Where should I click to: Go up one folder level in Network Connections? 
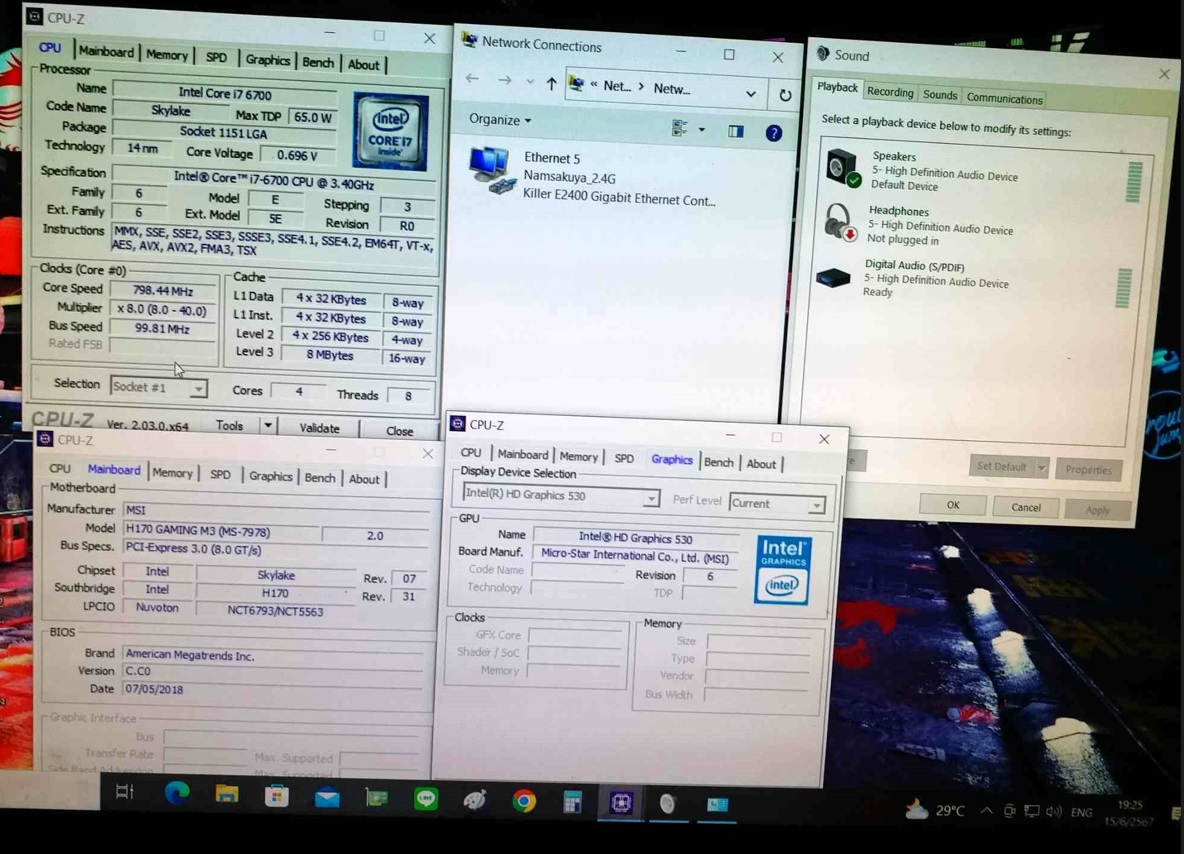(551, 84)
